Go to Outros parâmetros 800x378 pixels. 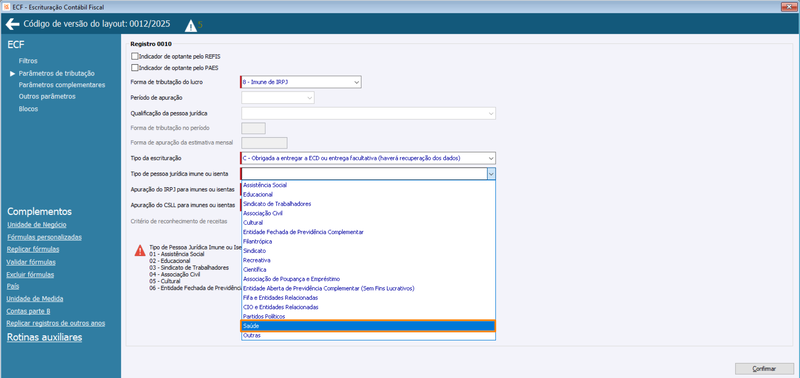pos(47,96)
